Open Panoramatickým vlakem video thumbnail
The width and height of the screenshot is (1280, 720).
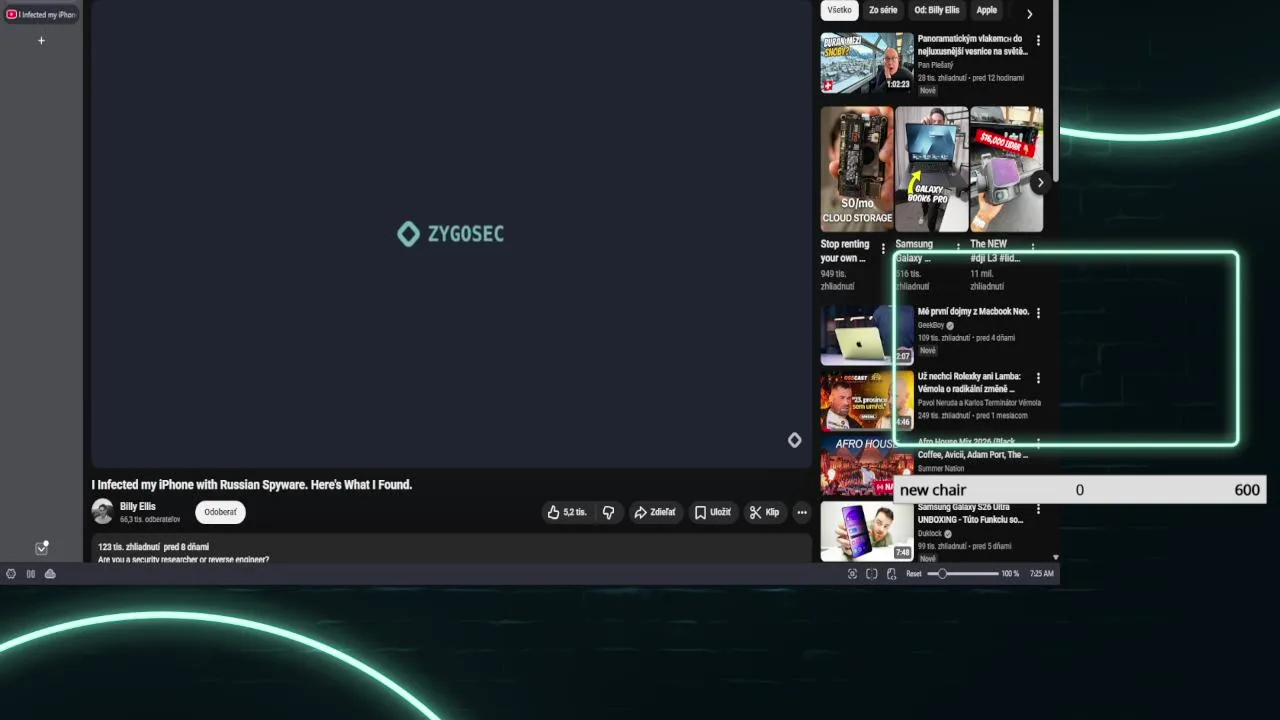[867, 63]
